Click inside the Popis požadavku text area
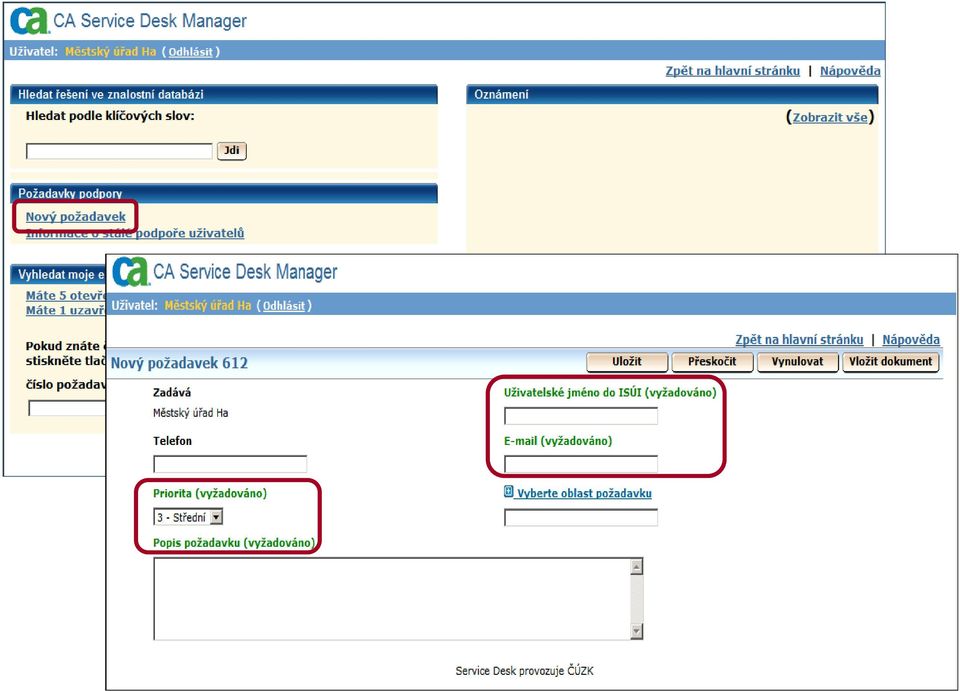 click(392, 599)
